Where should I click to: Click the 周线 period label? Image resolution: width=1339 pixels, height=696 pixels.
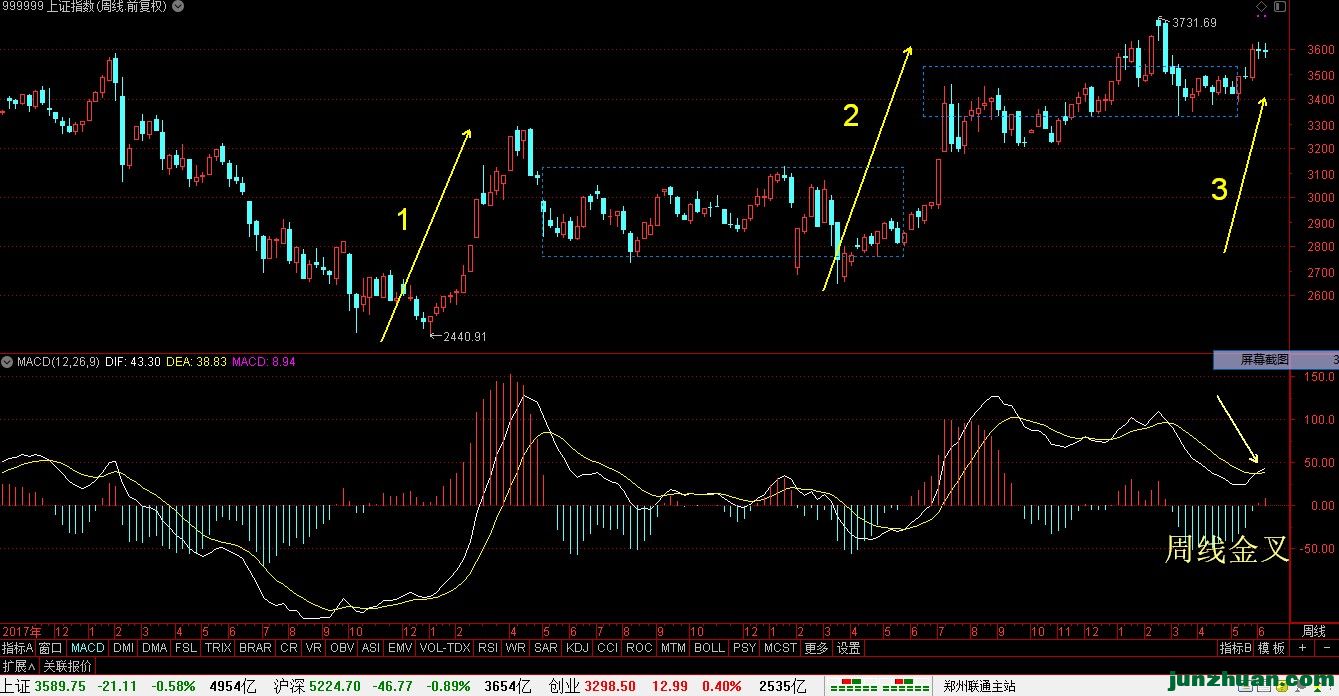click(x=1313, y=631)
